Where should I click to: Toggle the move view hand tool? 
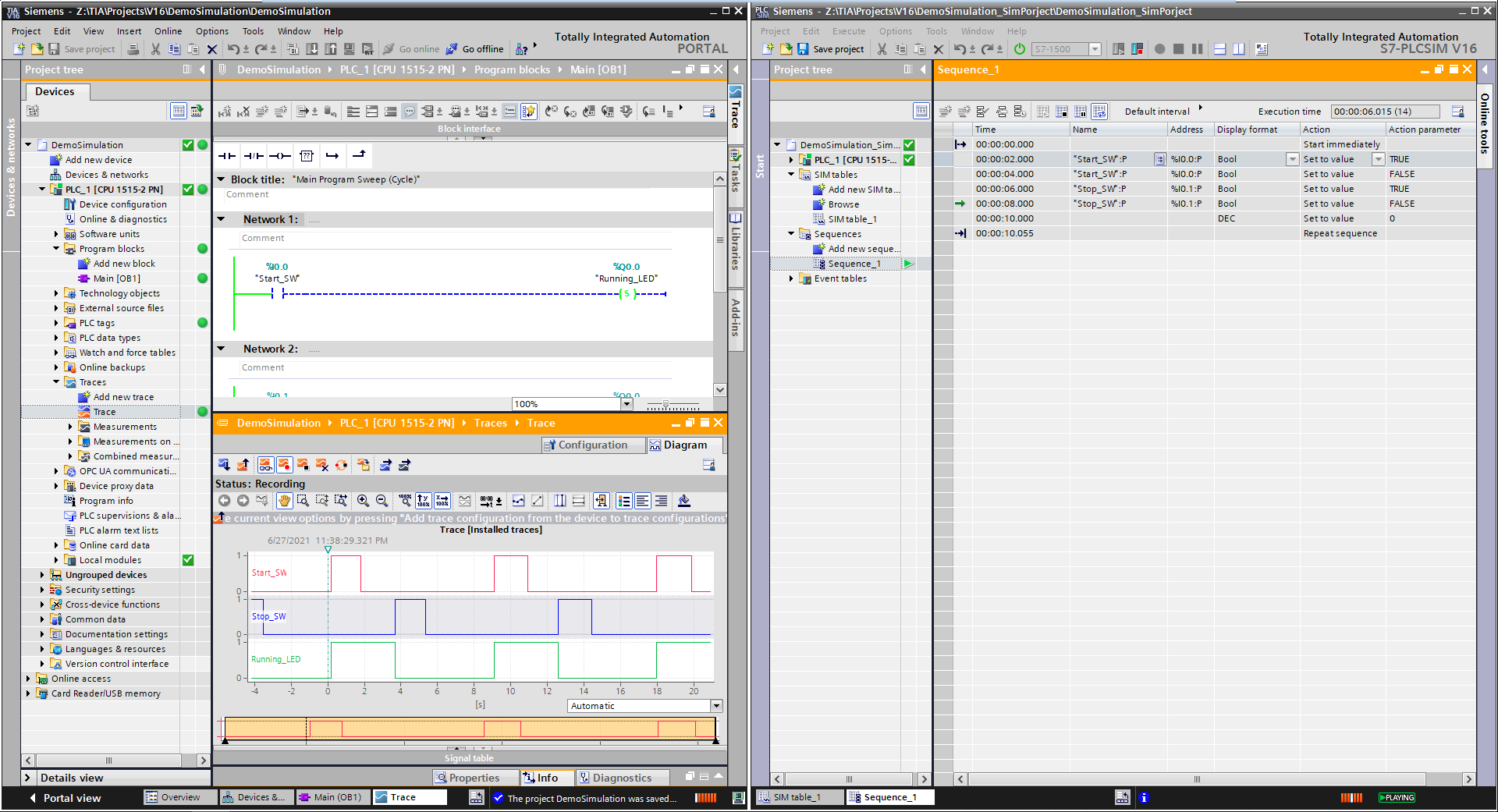(285, 501)
